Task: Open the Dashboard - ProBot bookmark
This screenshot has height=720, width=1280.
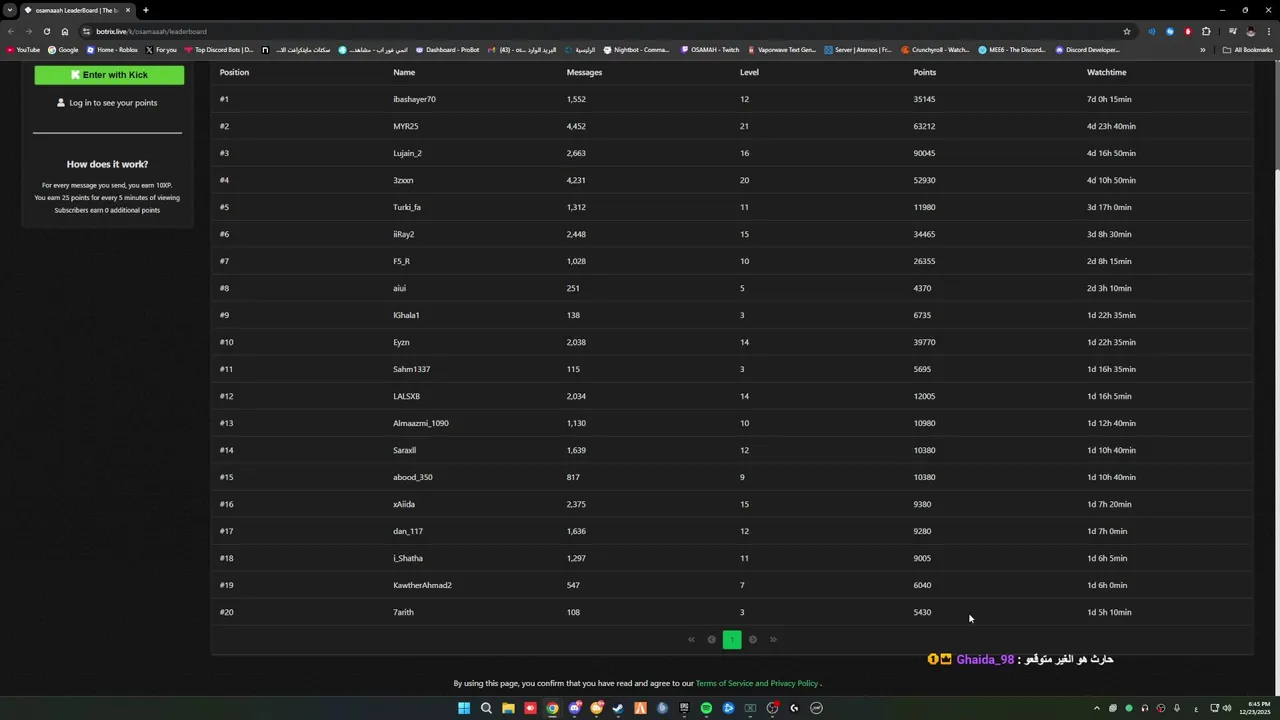Action: pos(447,50)
